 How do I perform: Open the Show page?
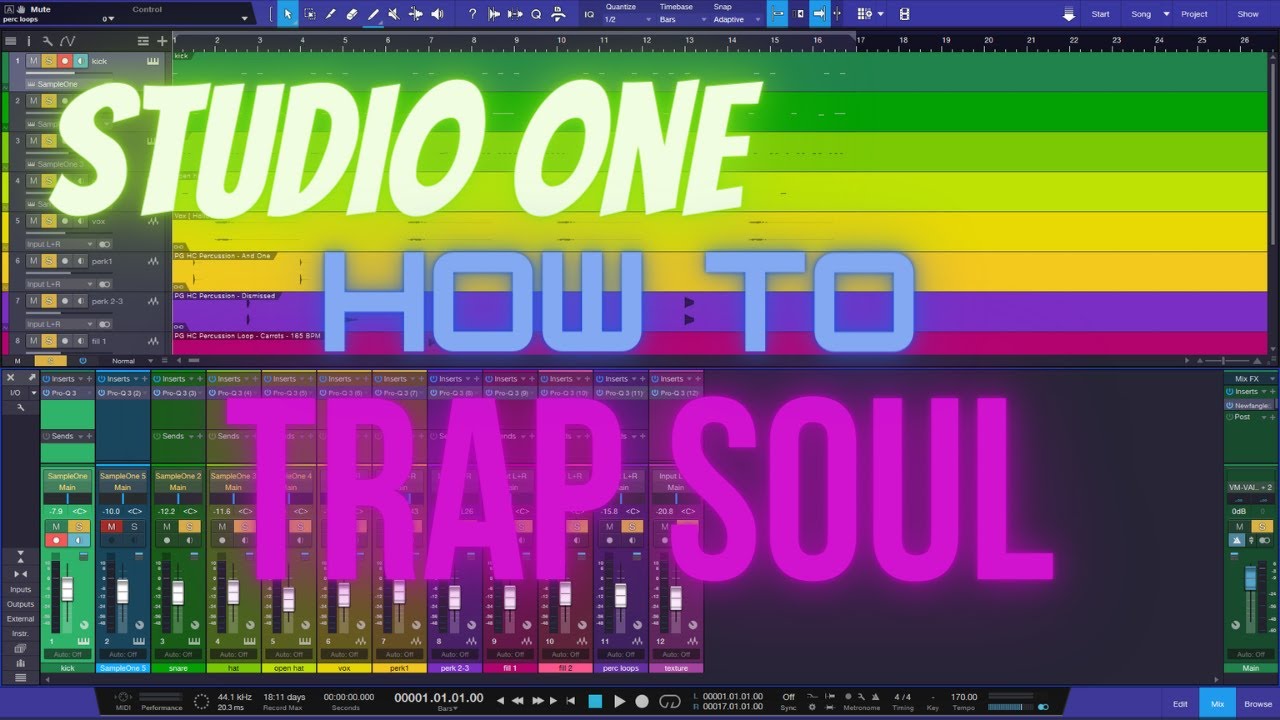(x=1248, y=14)
